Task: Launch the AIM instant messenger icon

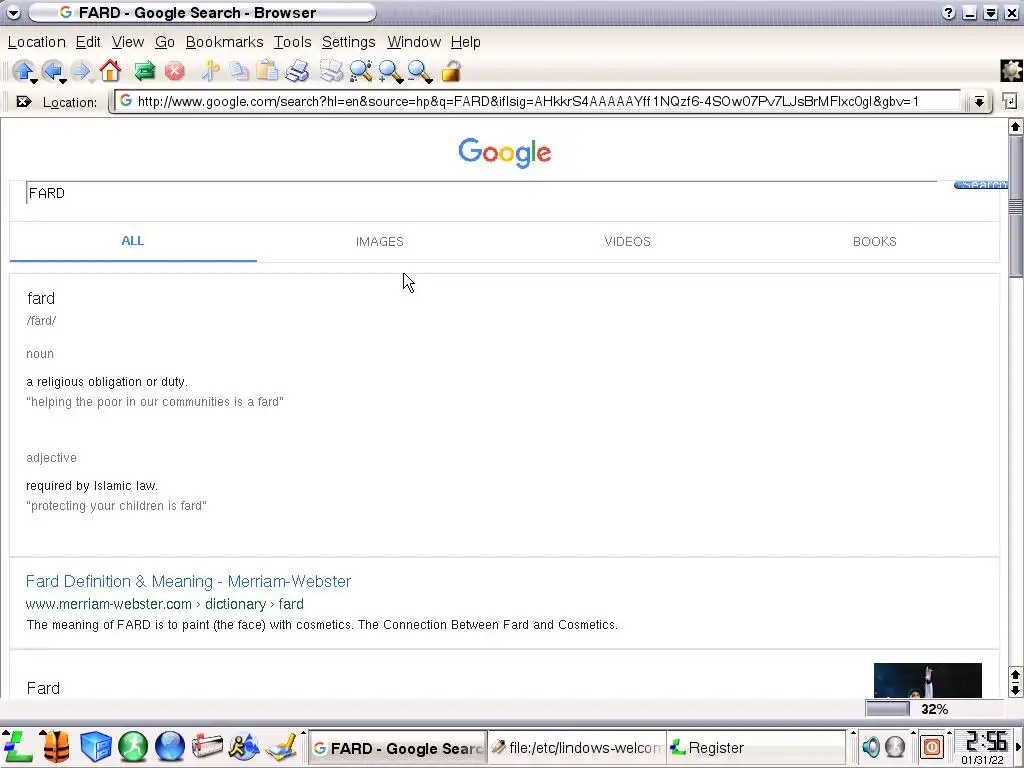Action: click(244, 746)
